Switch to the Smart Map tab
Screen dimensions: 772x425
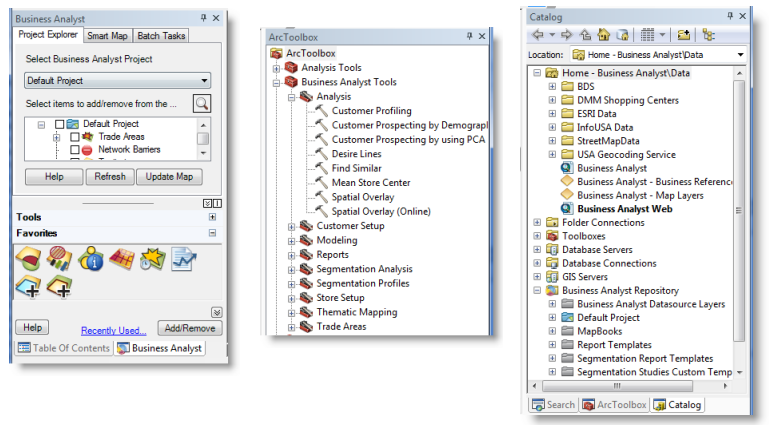pyautogui.click(x=107, y=35)
